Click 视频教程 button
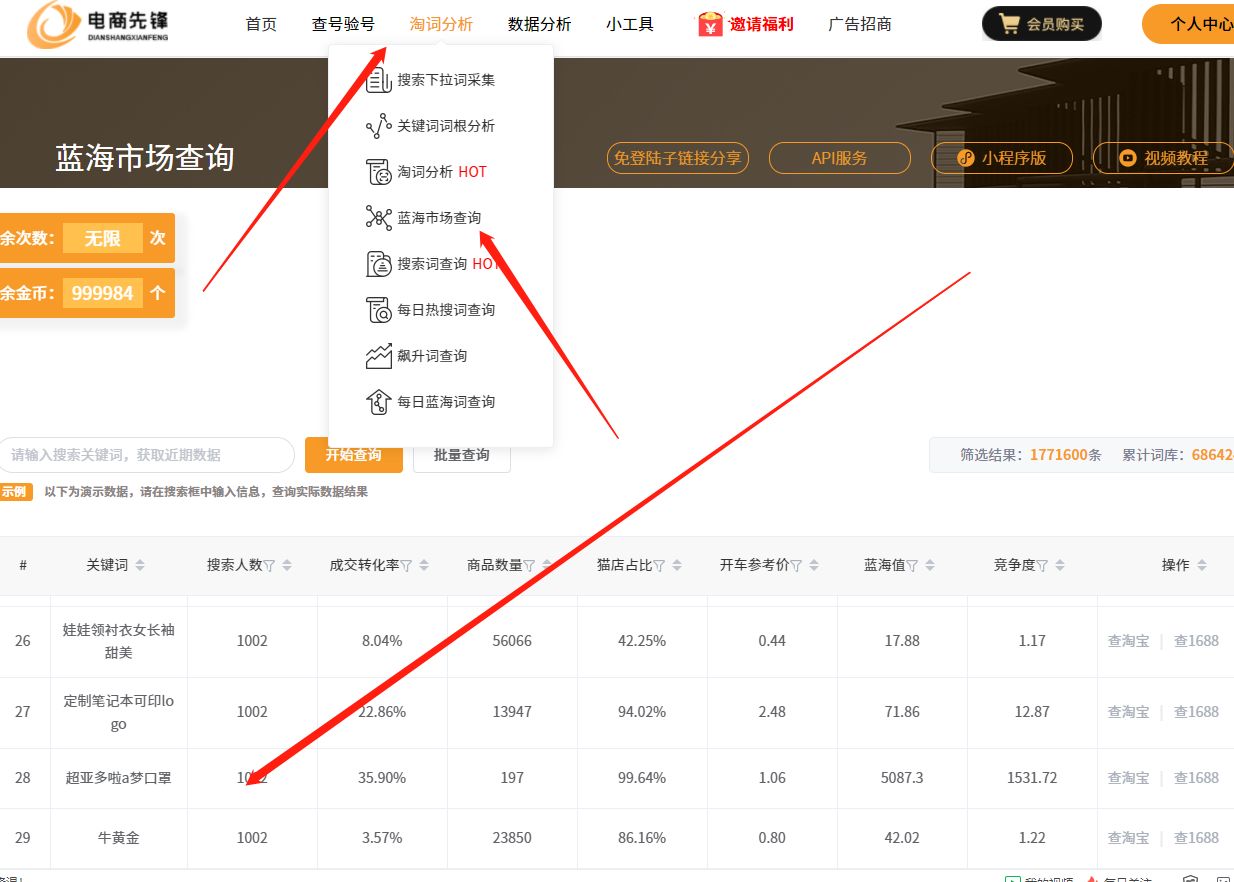This screenshot has height=882, width=1234. pyautogui.click(x=1163, y=158)
